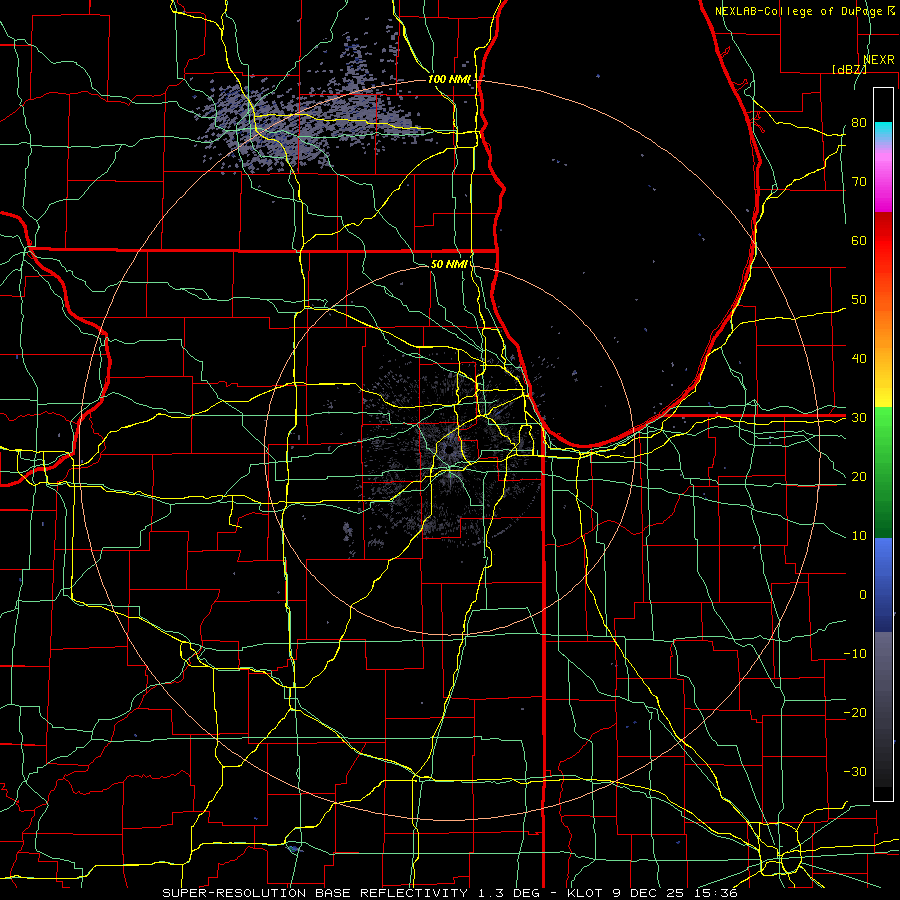Click the 30 value on dBZ scale
Image resolution: width=900 pixels, height=900 pixels.
pos(859,418)
